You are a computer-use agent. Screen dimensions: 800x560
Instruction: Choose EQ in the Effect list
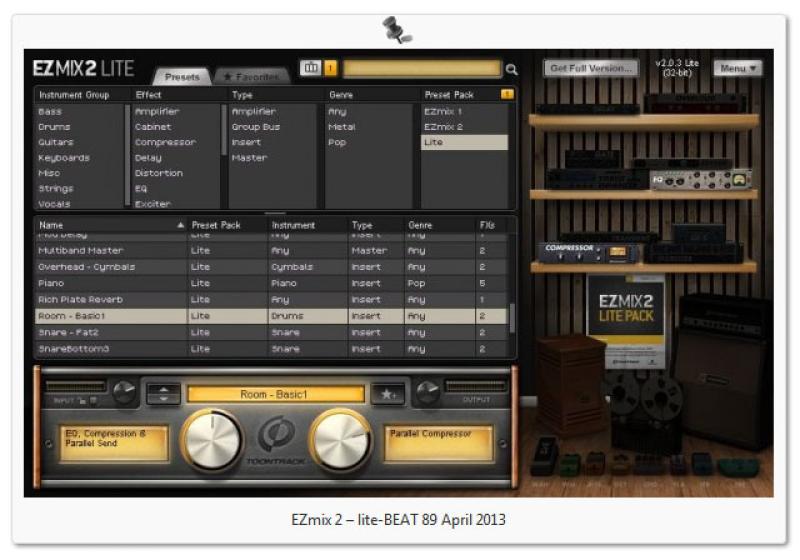pos(141,189)
